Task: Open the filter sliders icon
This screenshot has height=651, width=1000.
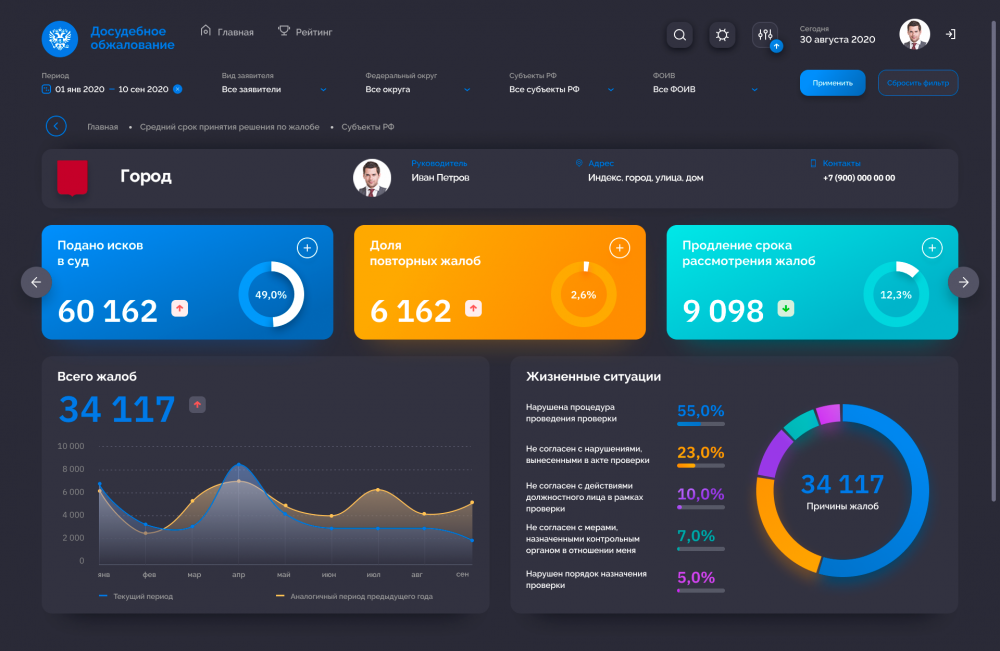Action: 765,35
